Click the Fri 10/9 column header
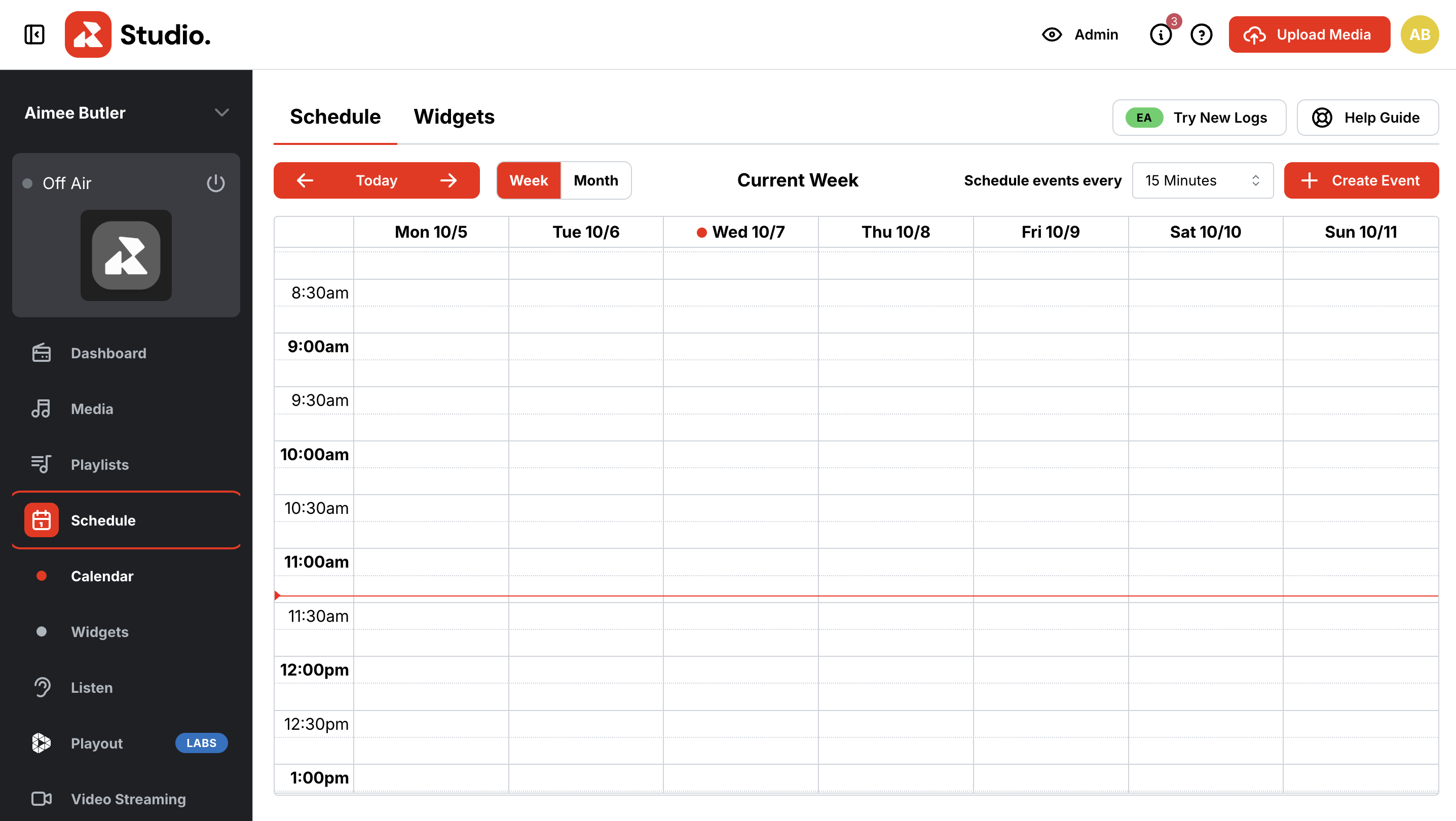Viewport: 1456px width, 821px height. click(1051, 232)
